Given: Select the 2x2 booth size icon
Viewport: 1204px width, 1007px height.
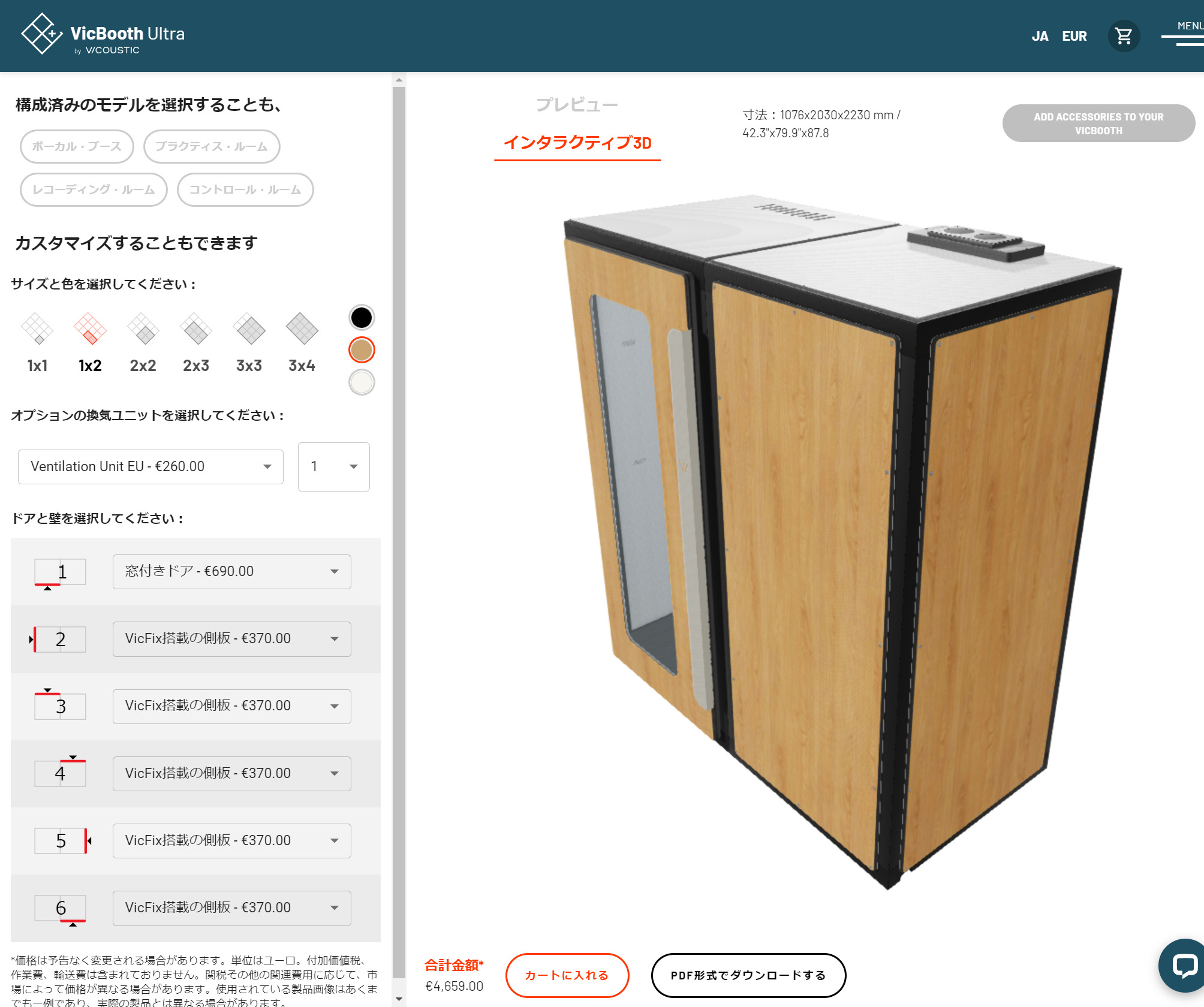Looking at the screenshot, I should pyautogui.click(x=143, y=329).
